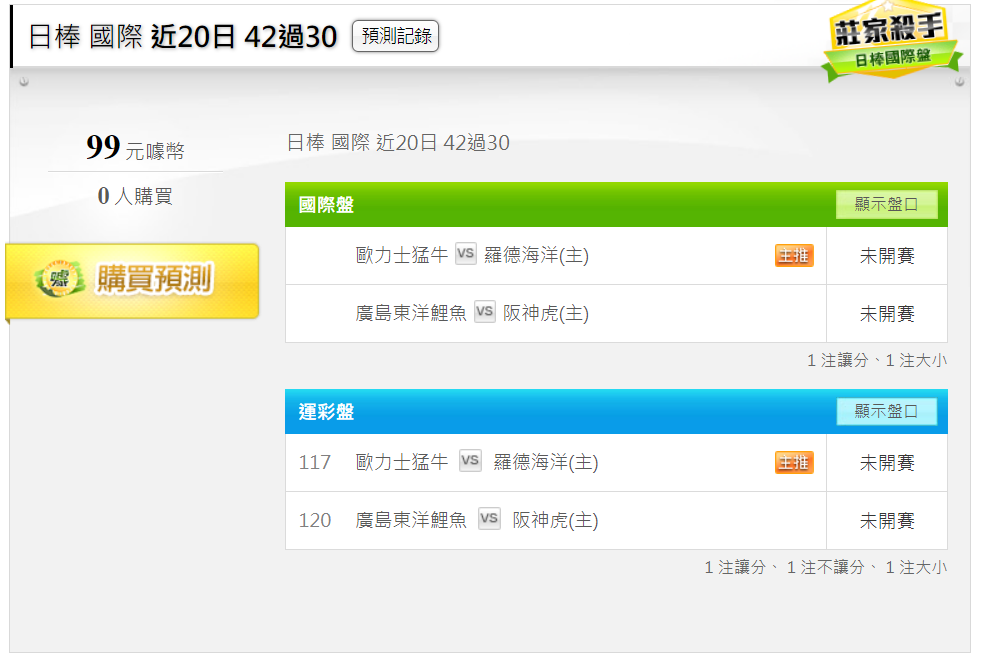Toggle 顯示盤口 in the 運彩盤 header
Image resolution: width=981 pixels, height=667 pixels.
887,411
